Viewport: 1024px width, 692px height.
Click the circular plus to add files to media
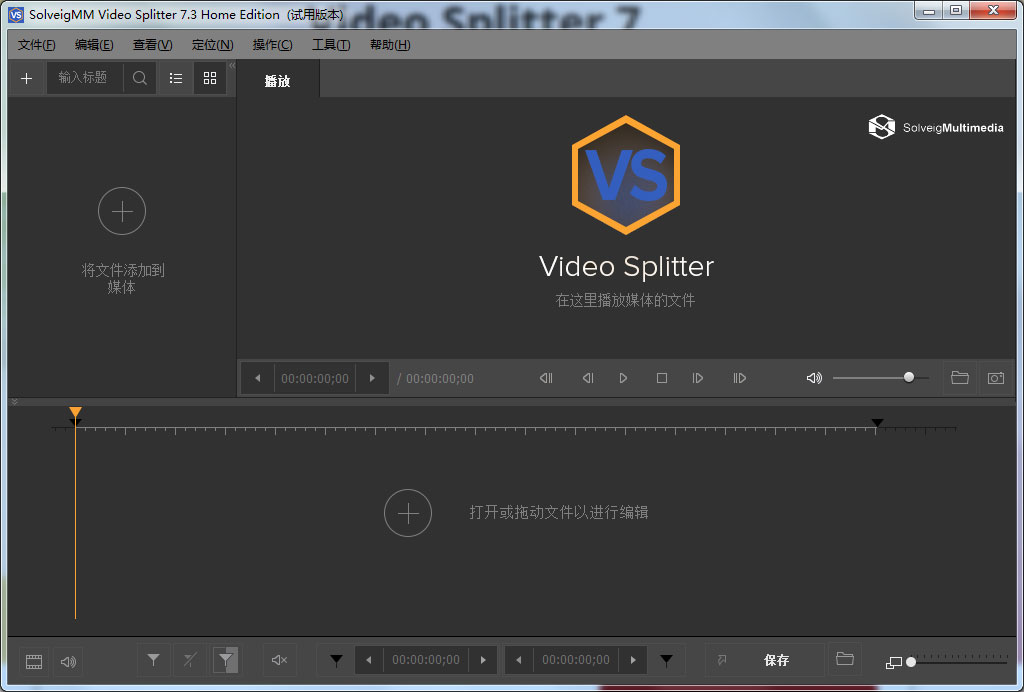122,211
